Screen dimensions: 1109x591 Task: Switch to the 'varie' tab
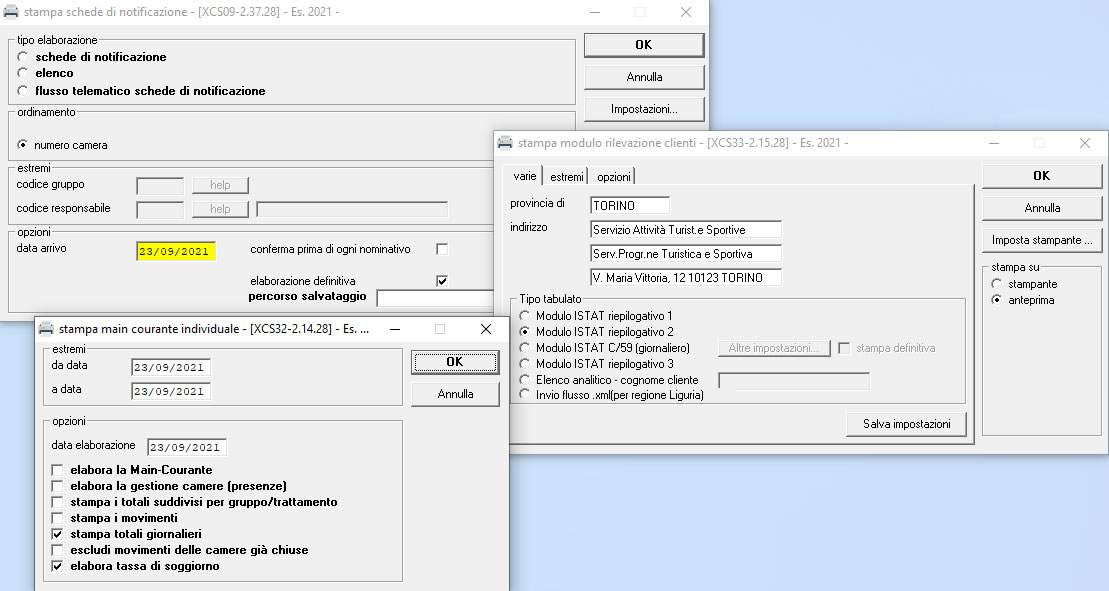tap(525, 176)
